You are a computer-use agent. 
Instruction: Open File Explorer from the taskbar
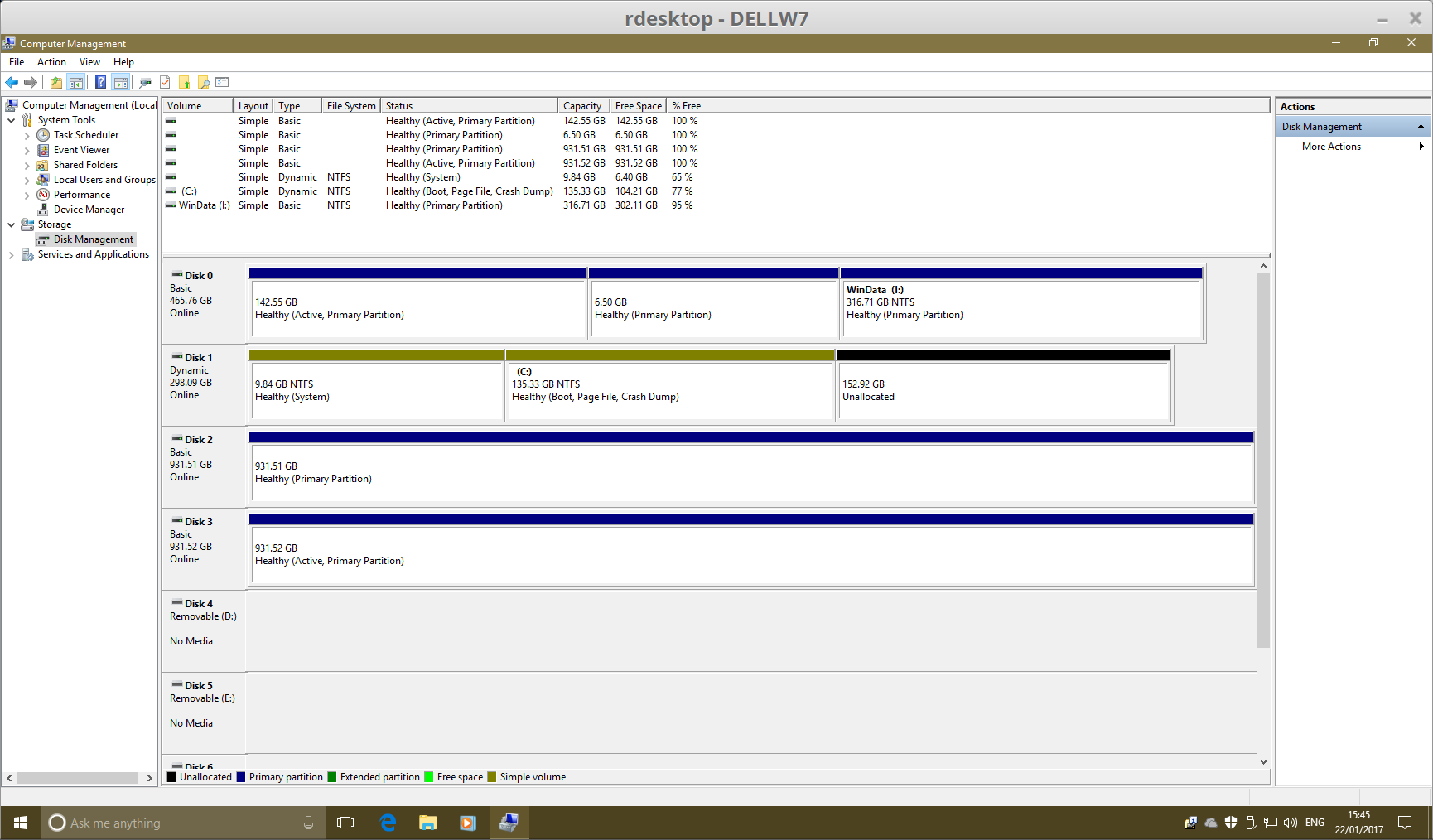coord(427,823)
